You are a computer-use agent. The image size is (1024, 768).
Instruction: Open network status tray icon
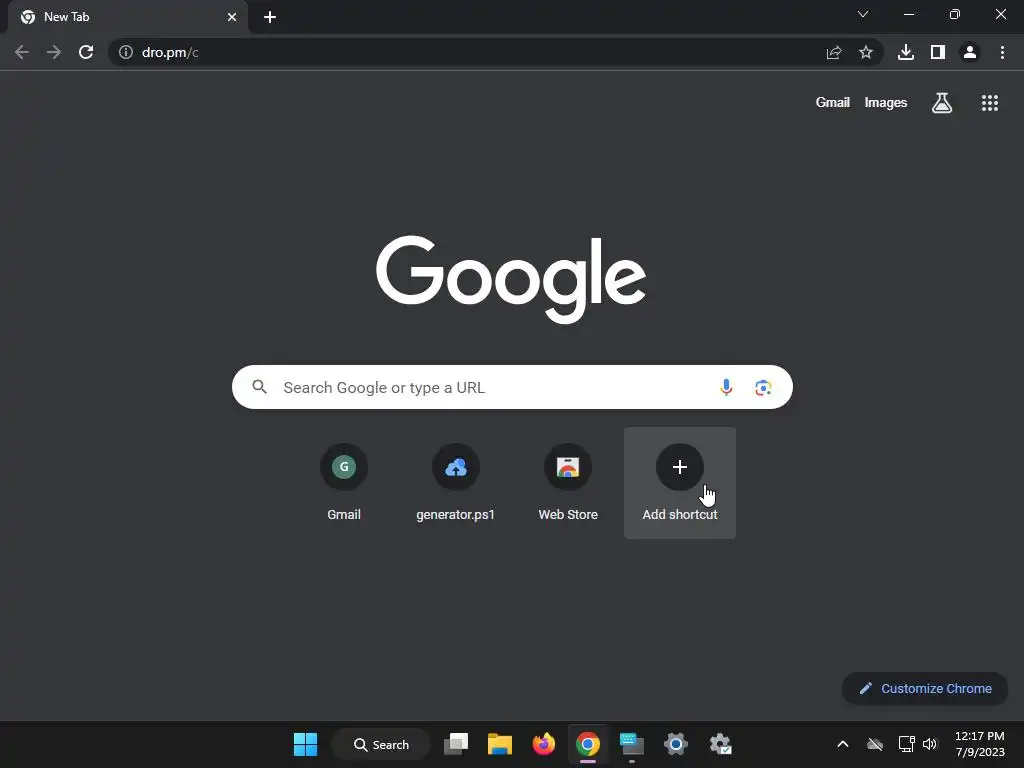click(x=906, y=744)
